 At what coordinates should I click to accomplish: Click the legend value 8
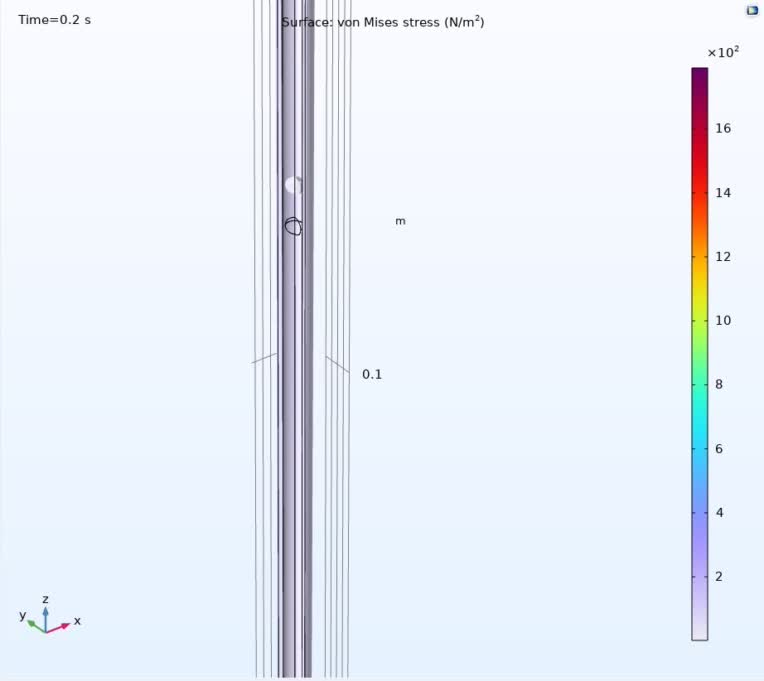pos(719,384)
